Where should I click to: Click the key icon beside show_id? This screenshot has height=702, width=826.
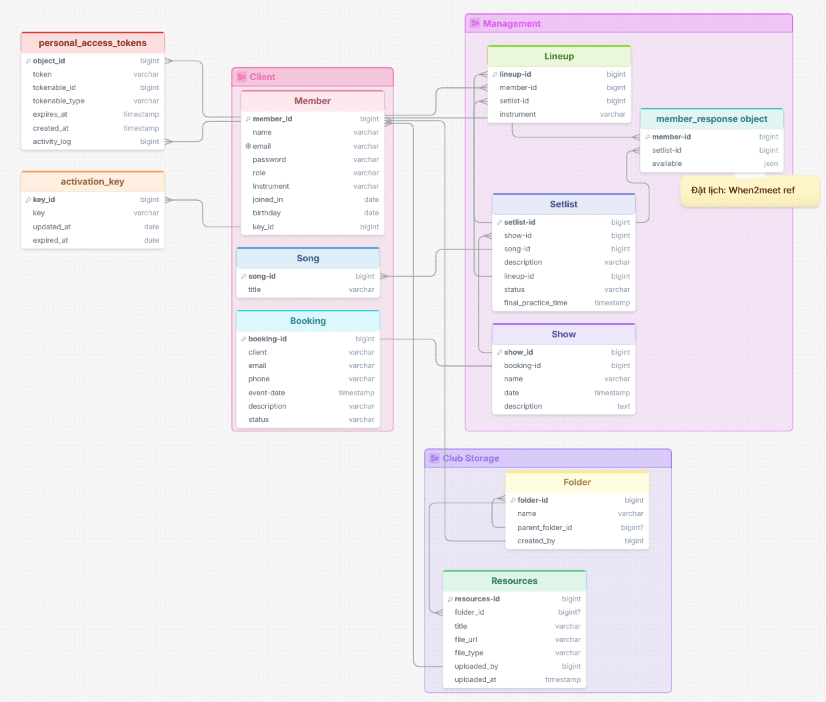pos(499,352)
